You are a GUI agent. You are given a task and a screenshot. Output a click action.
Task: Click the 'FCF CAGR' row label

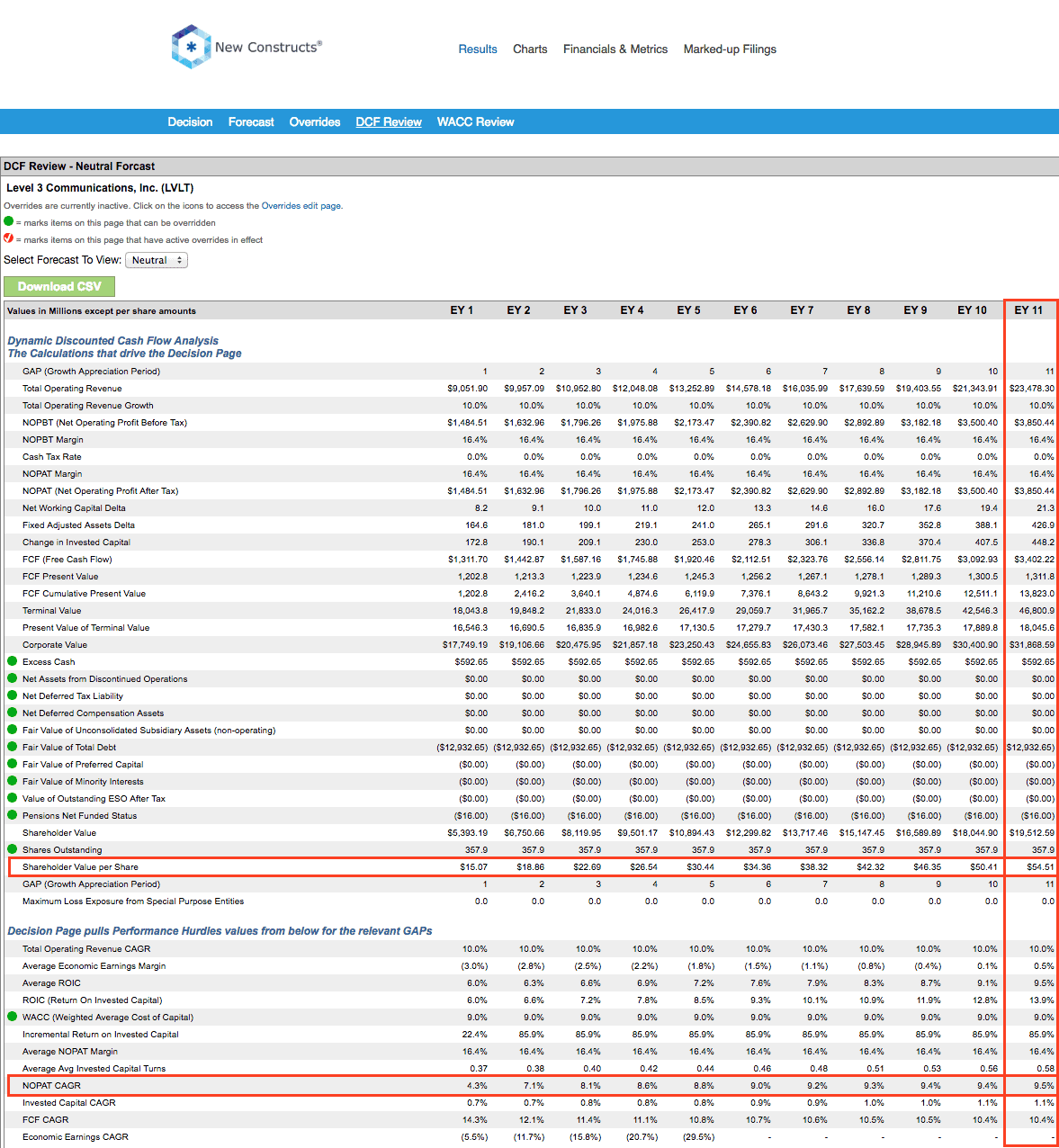pos(45,1120)
